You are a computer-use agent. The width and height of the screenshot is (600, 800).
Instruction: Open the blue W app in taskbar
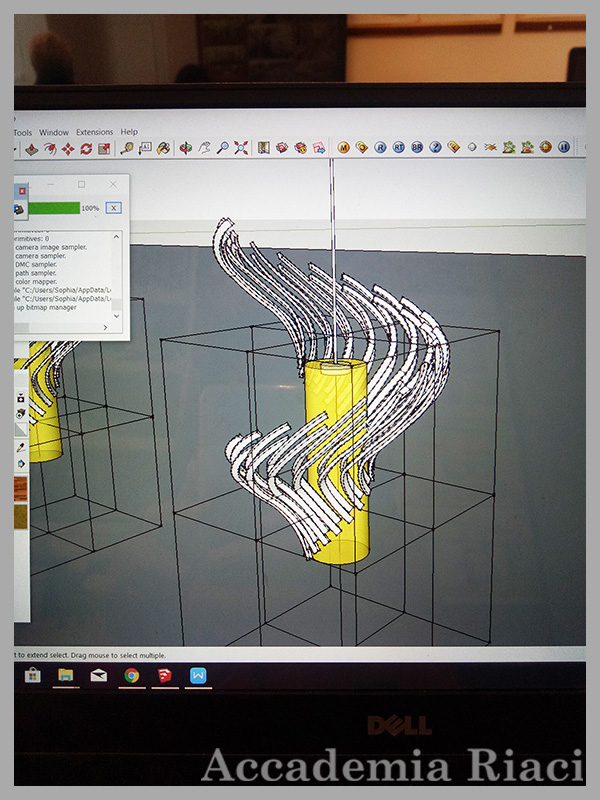point(198,676)
